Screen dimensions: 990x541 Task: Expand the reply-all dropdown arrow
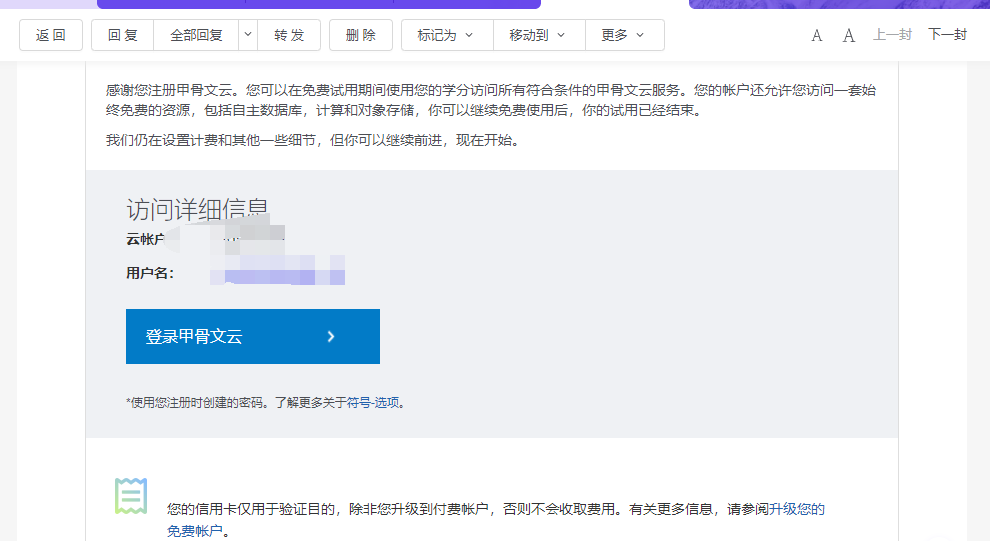248,35
